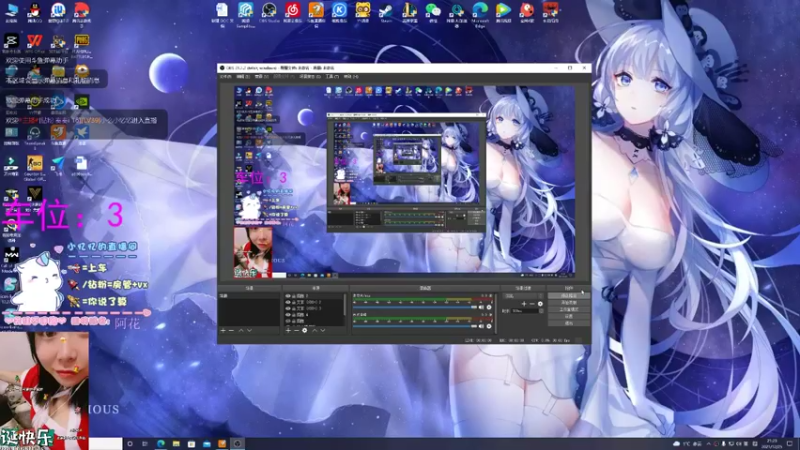Adjust the desktop audio volume slider
This screenshot has height=450, width=800.
pyautogui.click(x=414, y=307)
